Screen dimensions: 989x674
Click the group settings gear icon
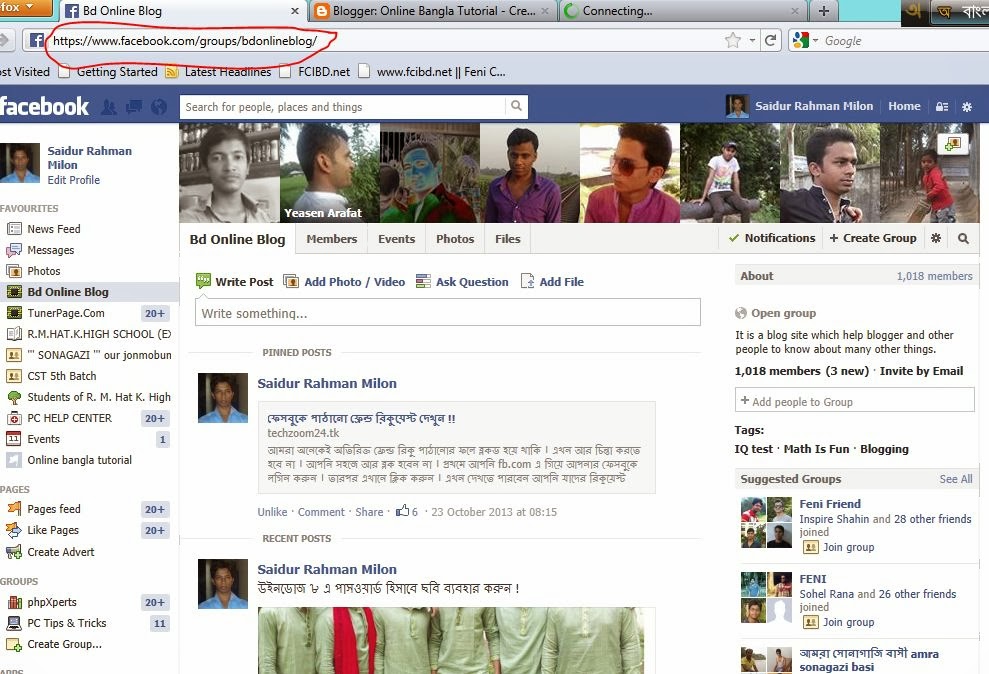click(x=936, y=238)
